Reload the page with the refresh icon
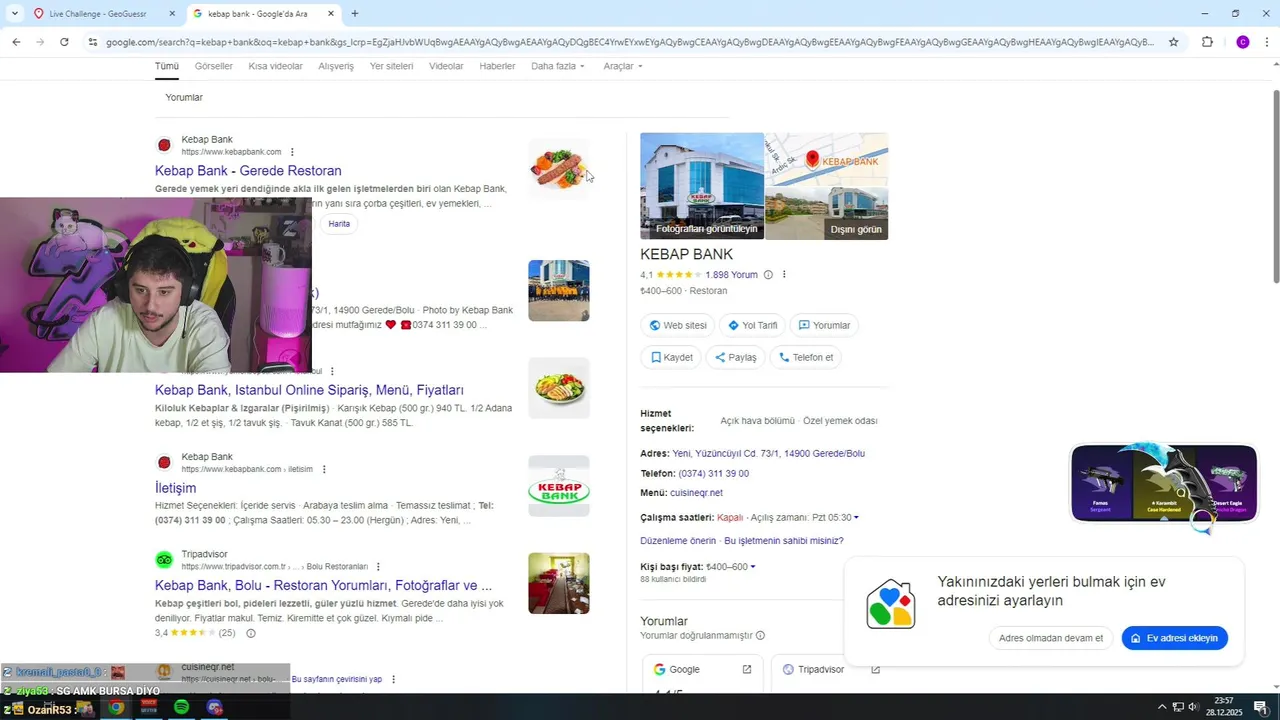This screenshot has width=1280, height=720. point(64,42)
